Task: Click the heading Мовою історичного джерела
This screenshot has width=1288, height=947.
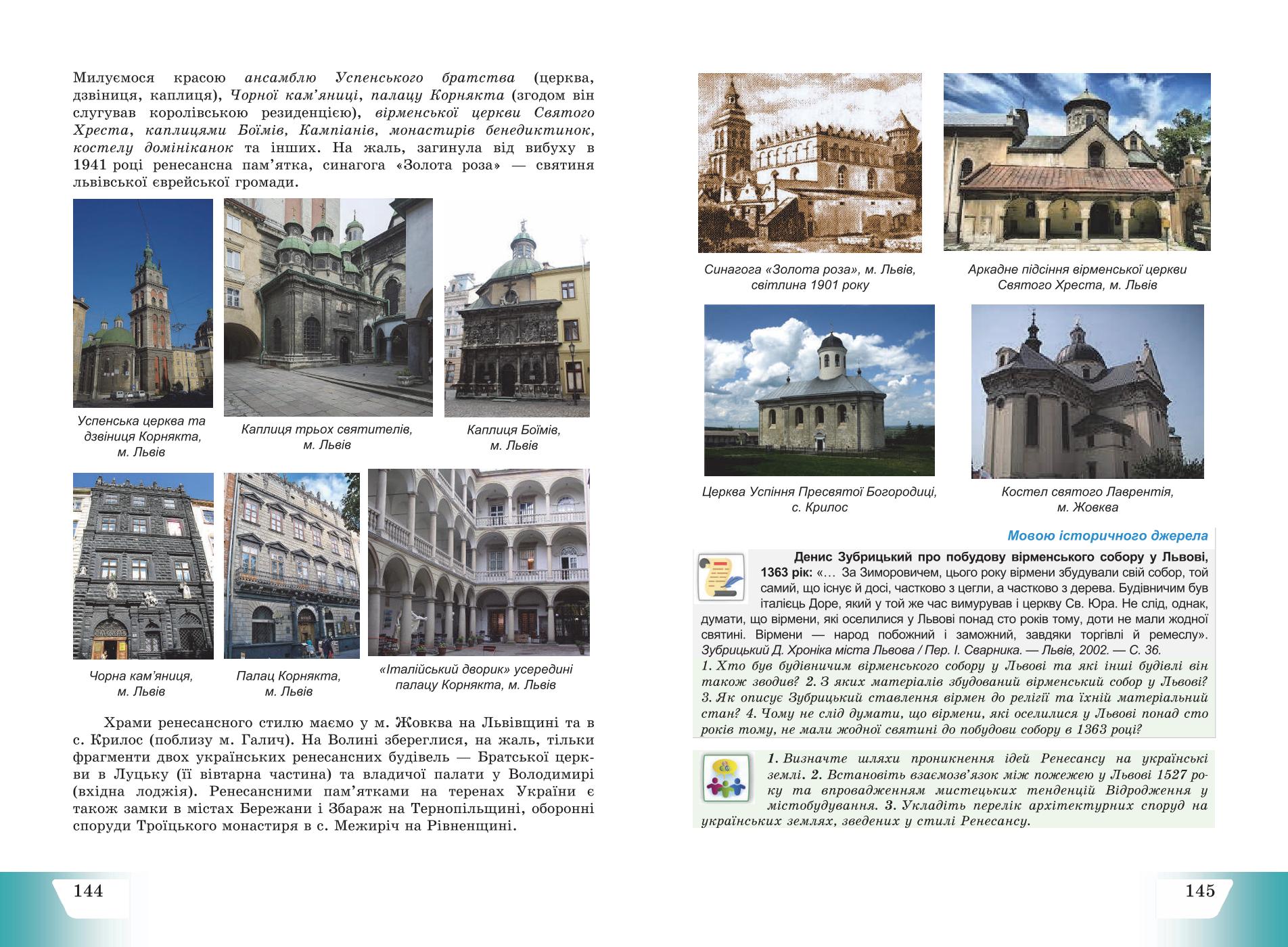Action: tap(1107, 536)
